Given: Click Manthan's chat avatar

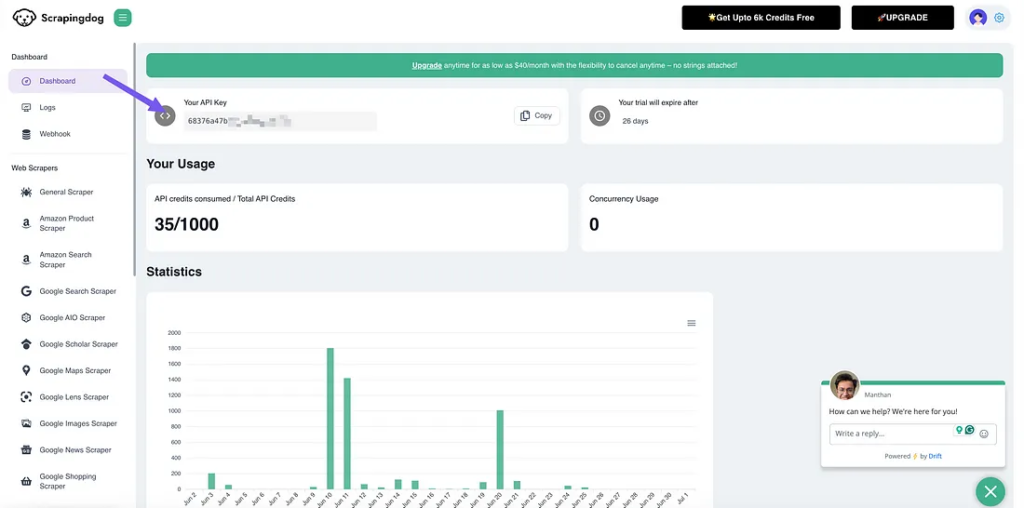Looking at the screenshot, I should [x=844, y=385].
